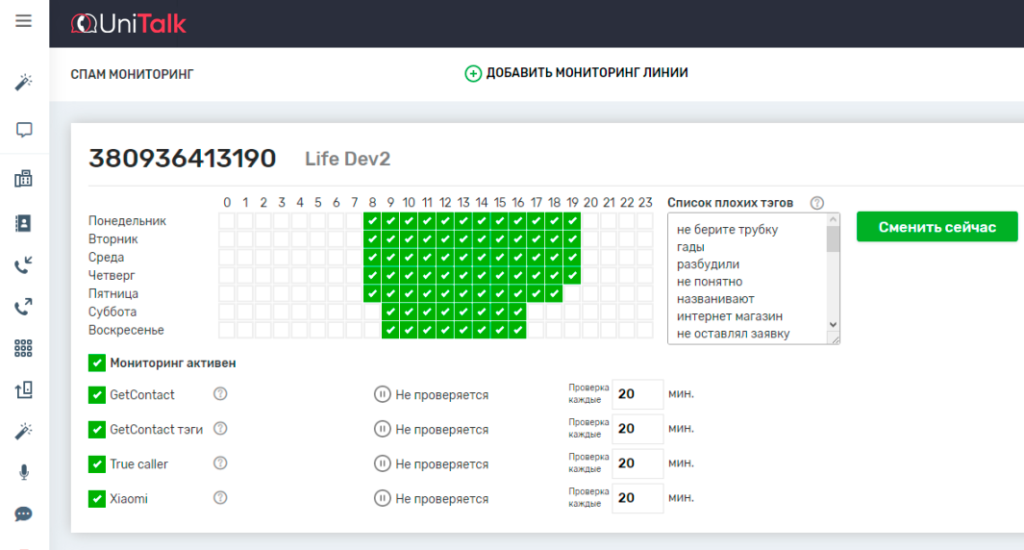Open the office building sidebar icon
This screenshot has height=550, width=1024.
(24, 179)
